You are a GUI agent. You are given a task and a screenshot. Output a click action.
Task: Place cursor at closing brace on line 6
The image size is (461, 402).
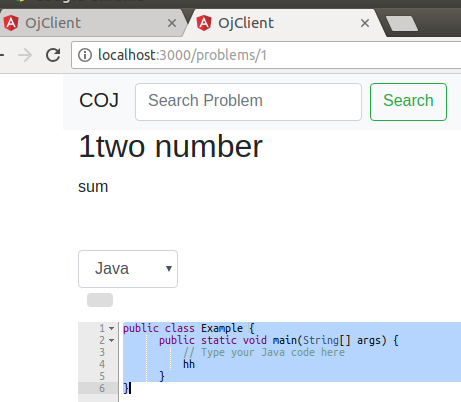(x=126, y=388)
